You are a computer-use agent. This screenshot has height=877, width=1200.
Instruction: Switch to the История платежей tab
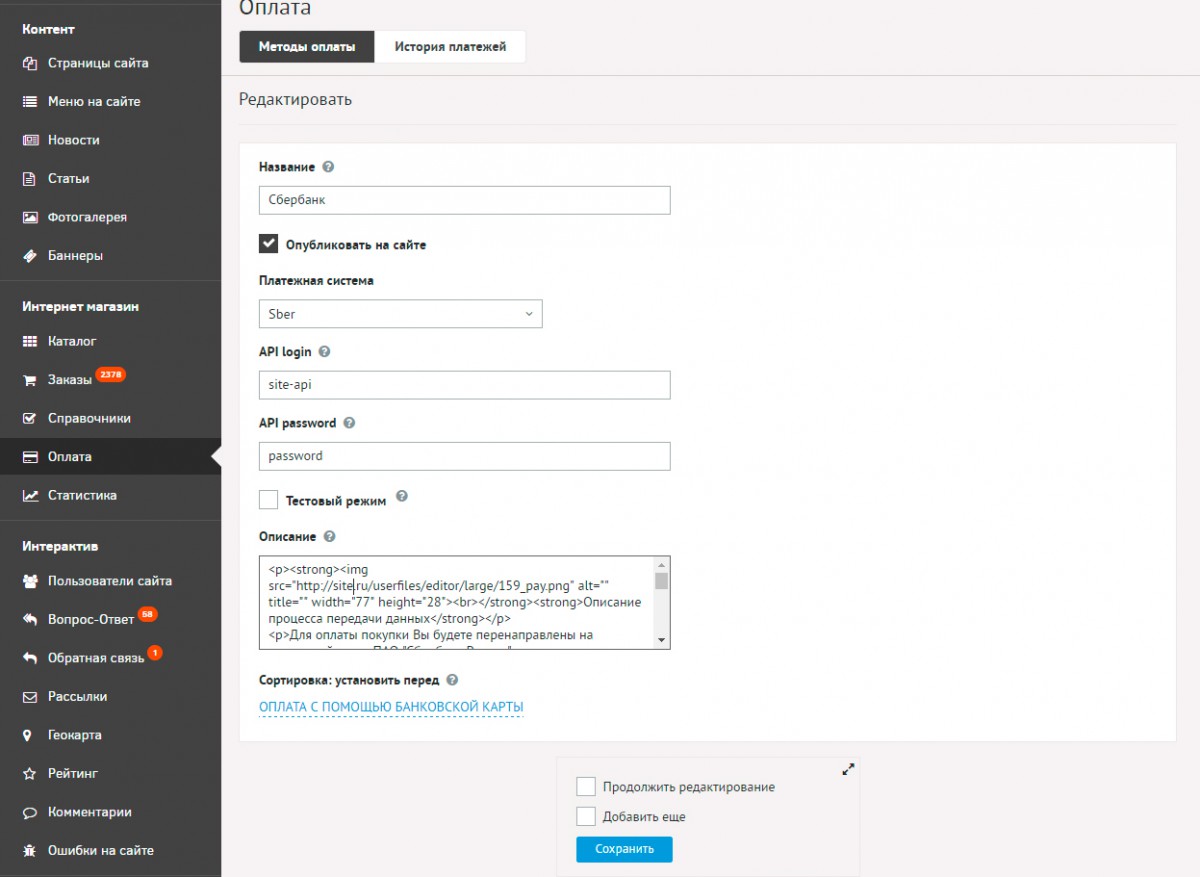(450, 47)
